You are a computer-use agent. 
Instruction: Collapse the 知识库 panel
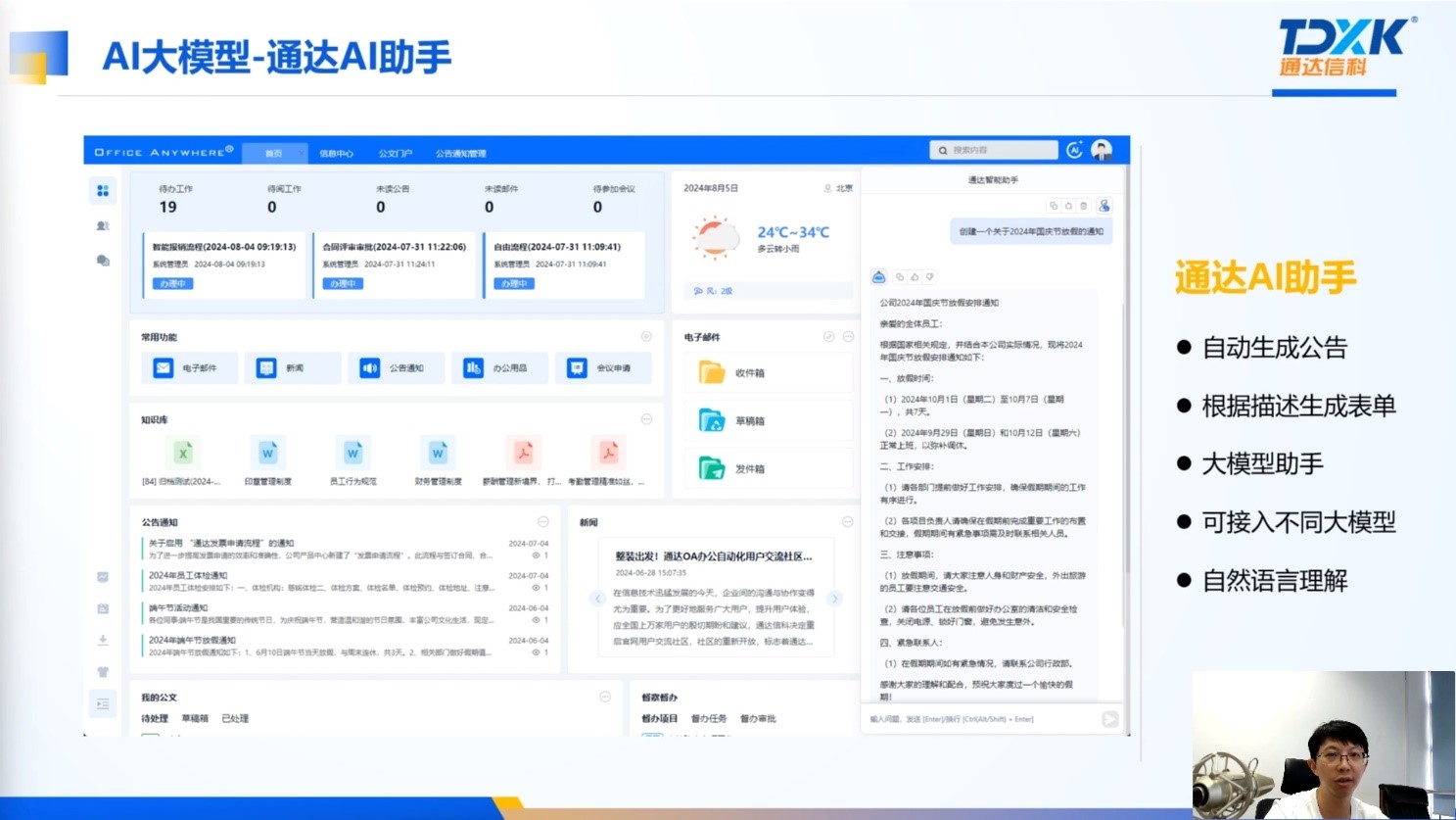[x=646, y=419]
